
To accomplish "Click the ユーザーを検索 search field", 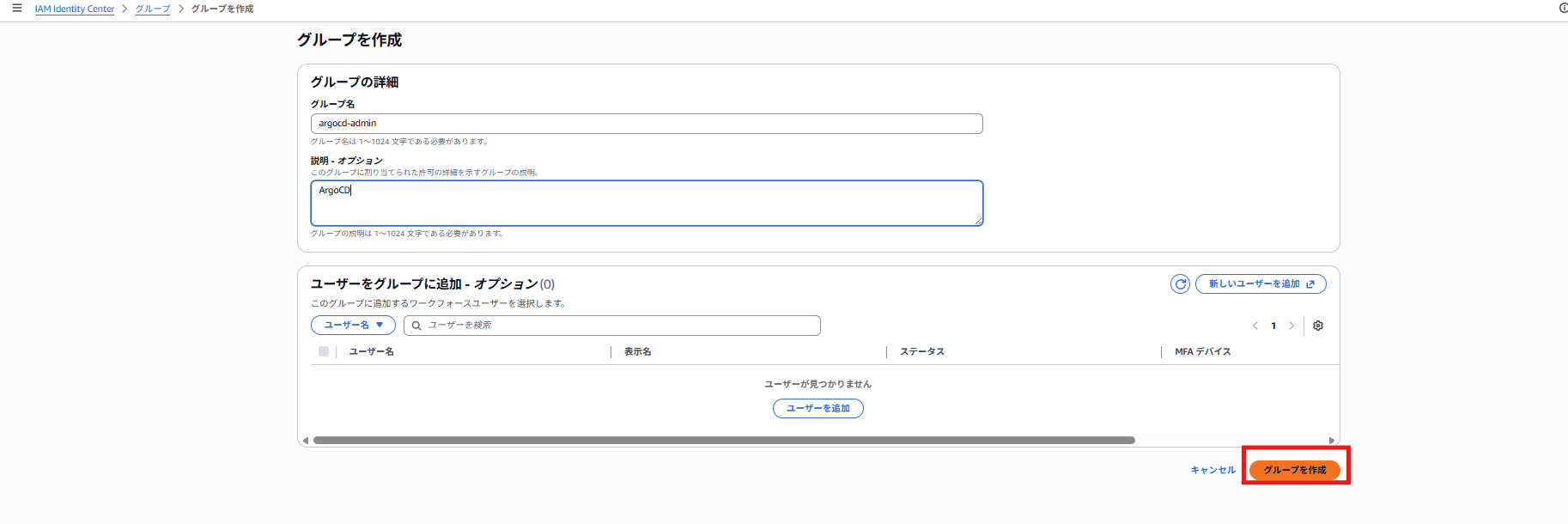I will [x=612, y=326].
